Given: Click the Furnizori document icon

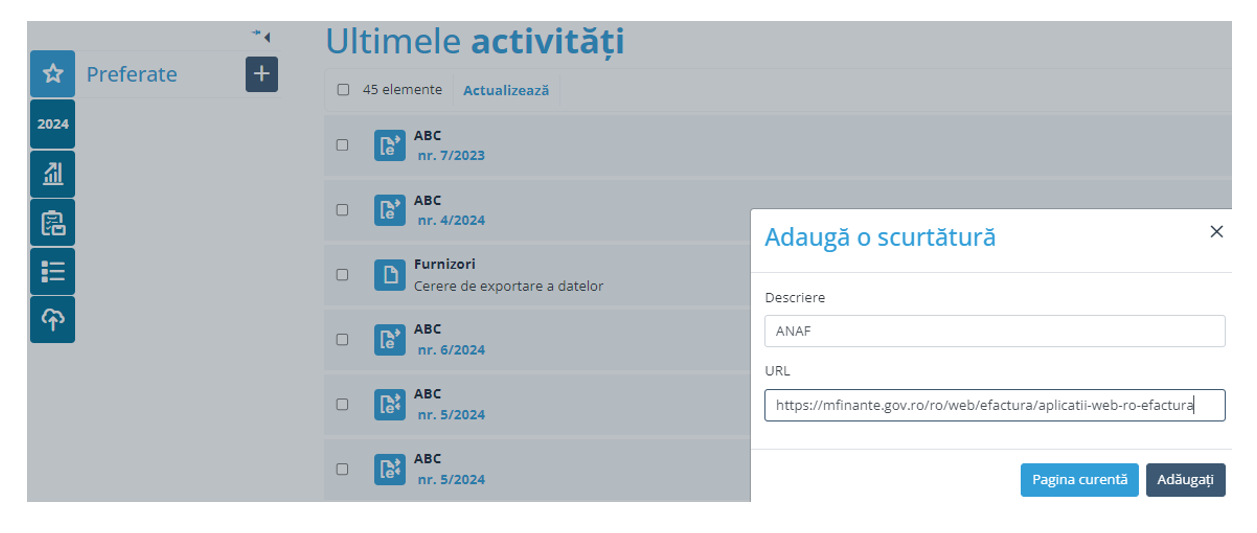Looking at the screenshot, I should pyautogui.click(x=389, y=274).
